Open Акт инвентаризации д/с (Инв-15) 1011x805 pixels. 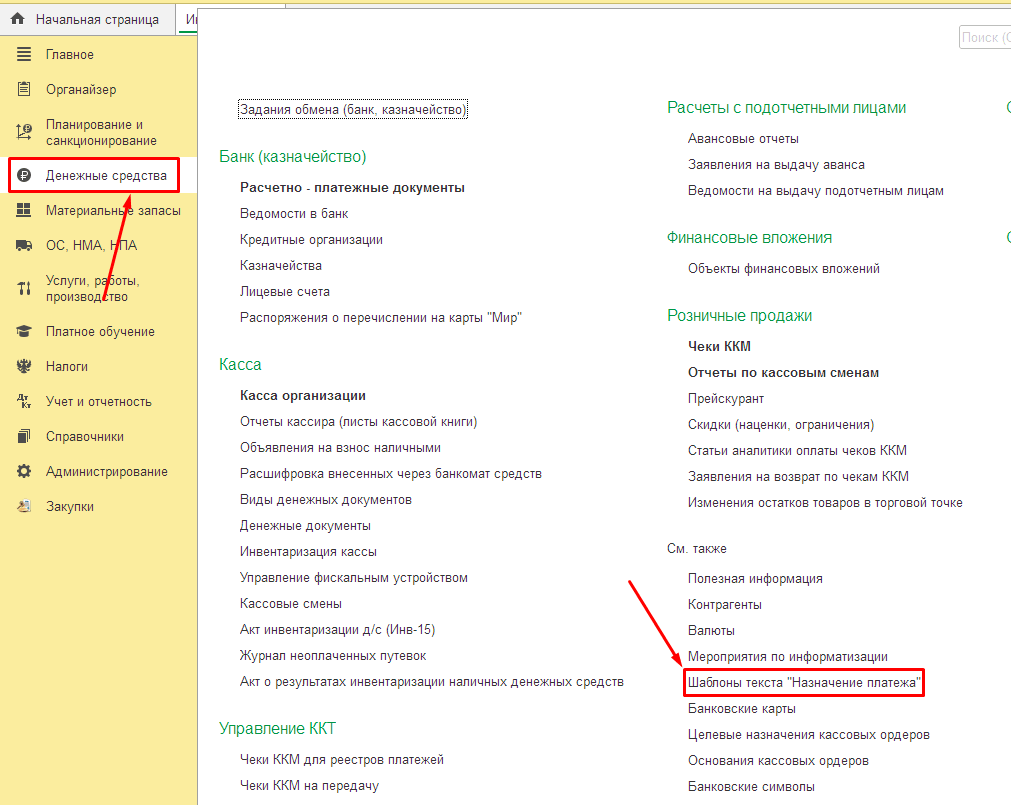tap(337, 630)
